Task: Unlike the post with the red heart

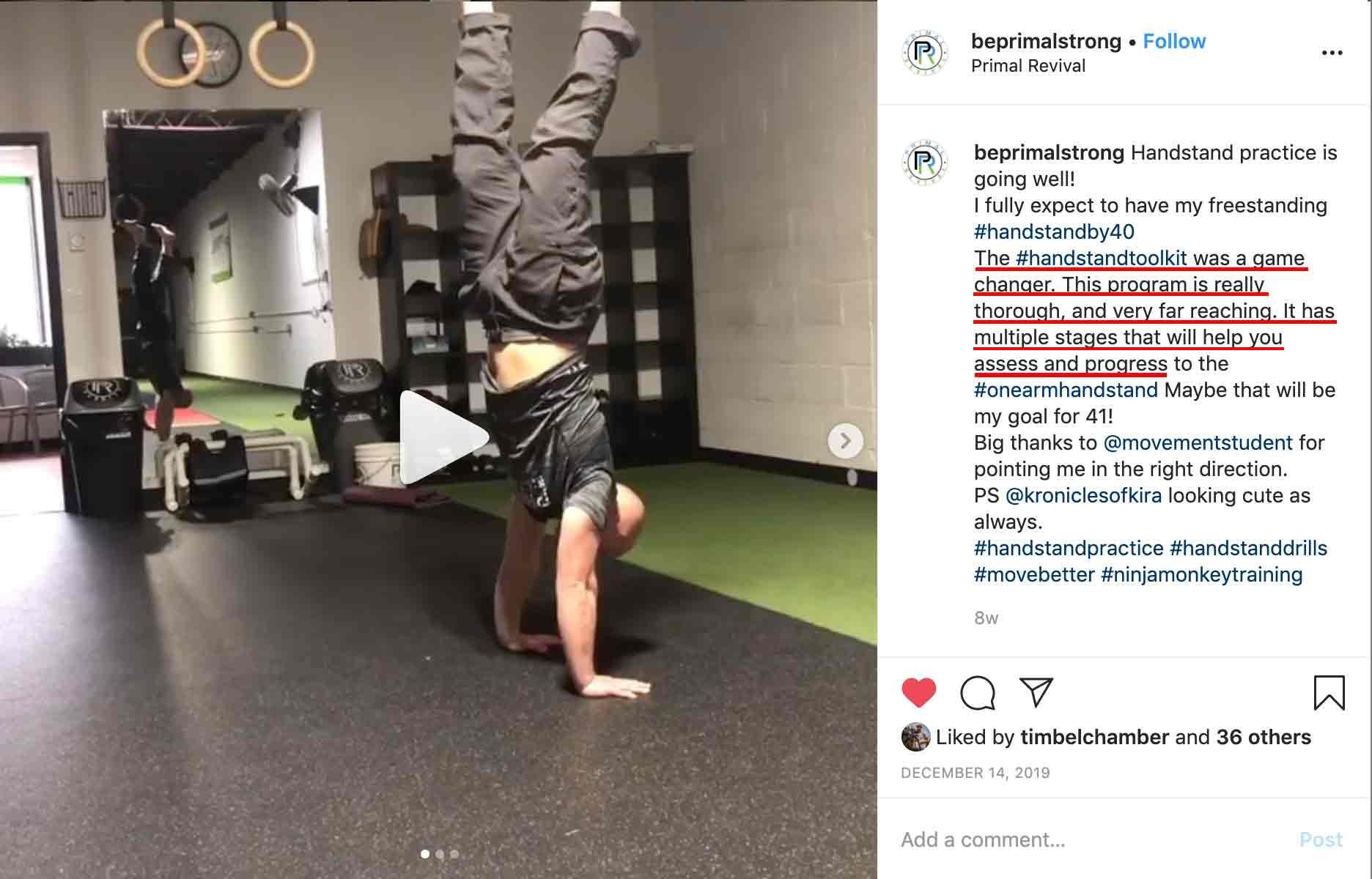Action: (x=918, y=692)
